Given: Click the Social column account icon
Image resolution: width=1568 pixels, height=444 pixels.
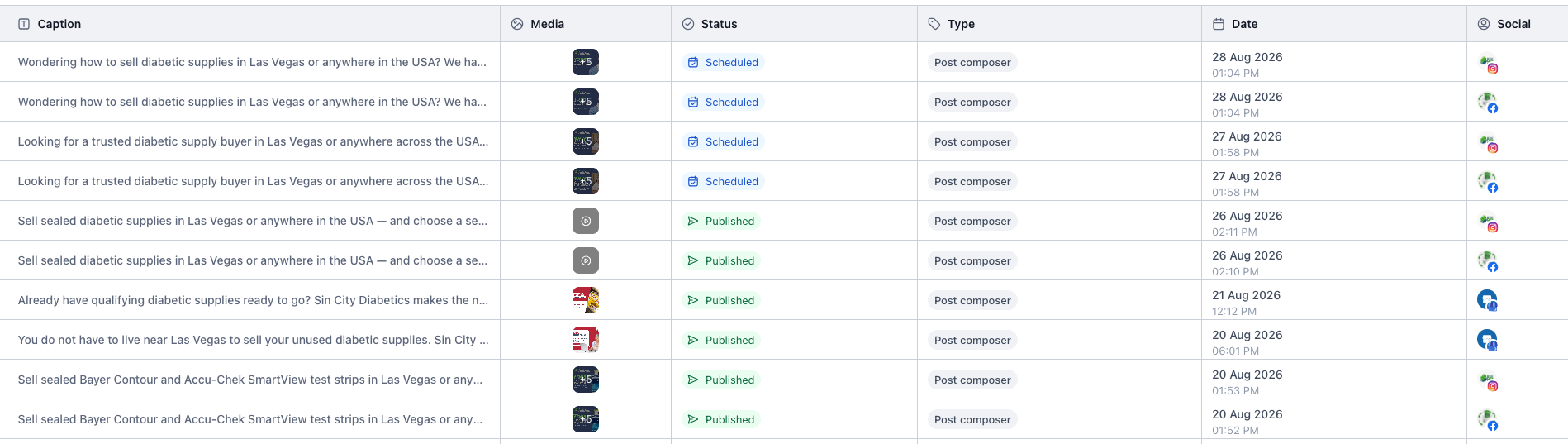Looking at the screenshot, I should point(1484,24).
